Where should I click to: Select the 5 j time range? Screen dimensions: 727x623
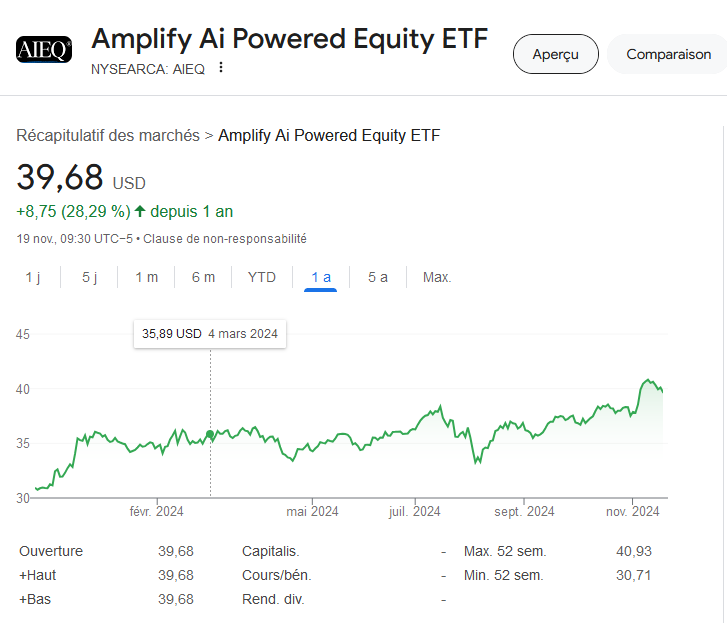[89, 277]
